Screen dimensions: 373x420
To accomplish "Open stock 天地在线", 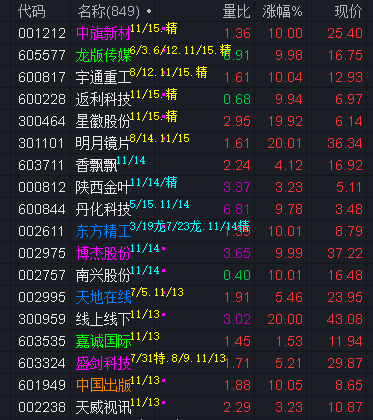I will [x=103, y=297].
